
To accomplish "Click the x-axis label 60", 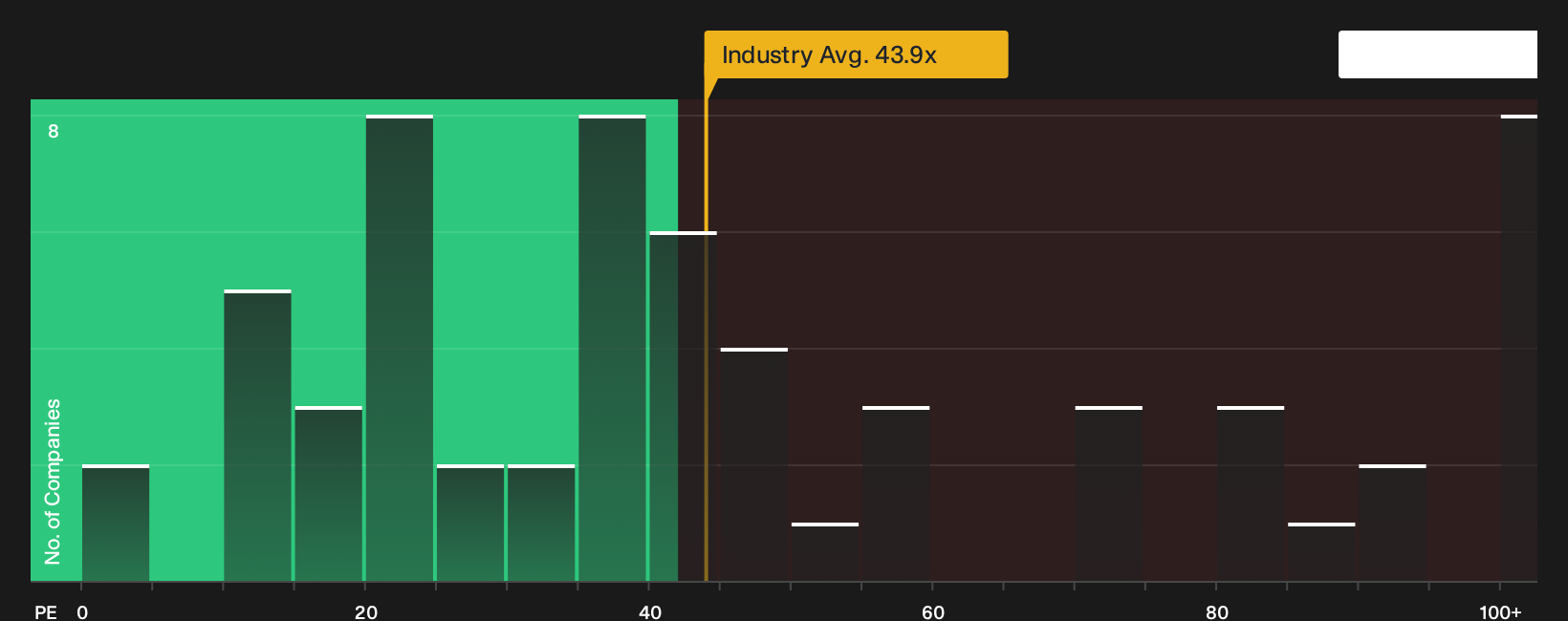I will [x=933, y=612].
